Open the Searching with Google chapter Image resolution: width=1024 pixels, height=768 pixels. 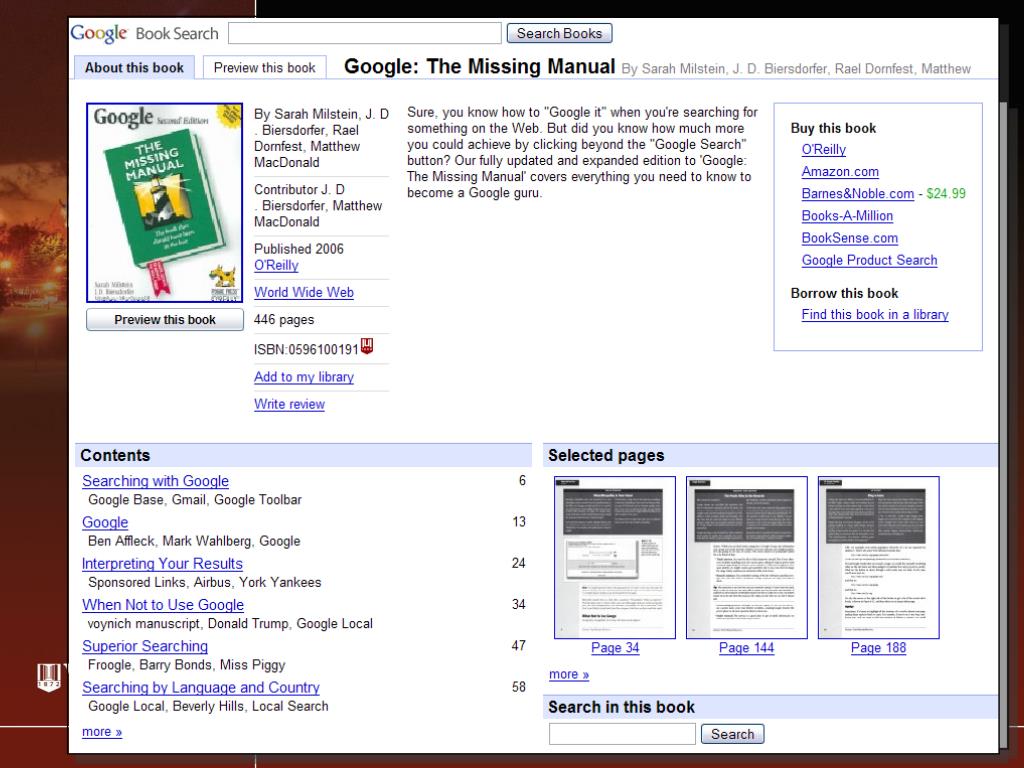coord(155,481)
